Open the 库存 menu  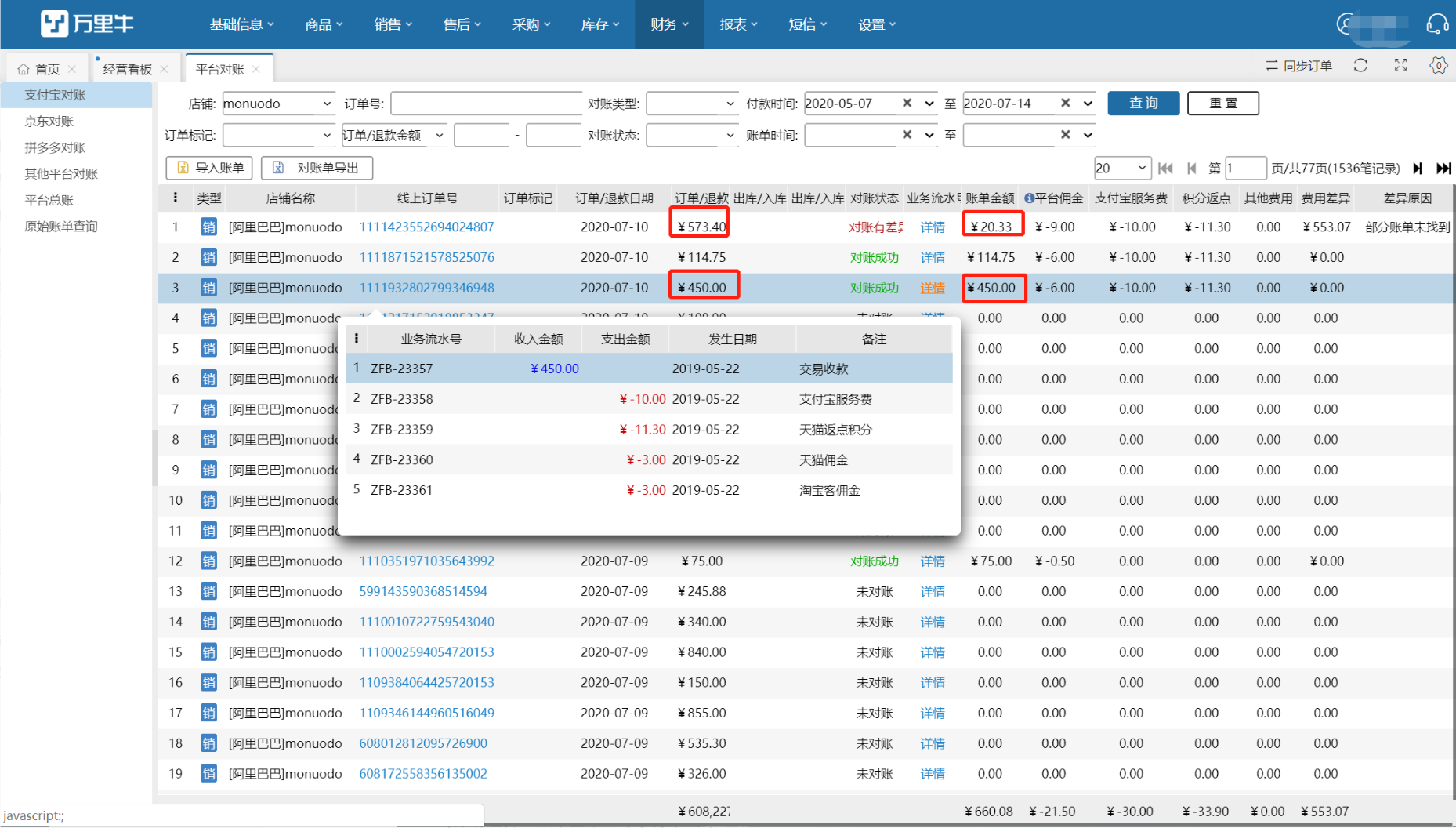pos(600,24)
